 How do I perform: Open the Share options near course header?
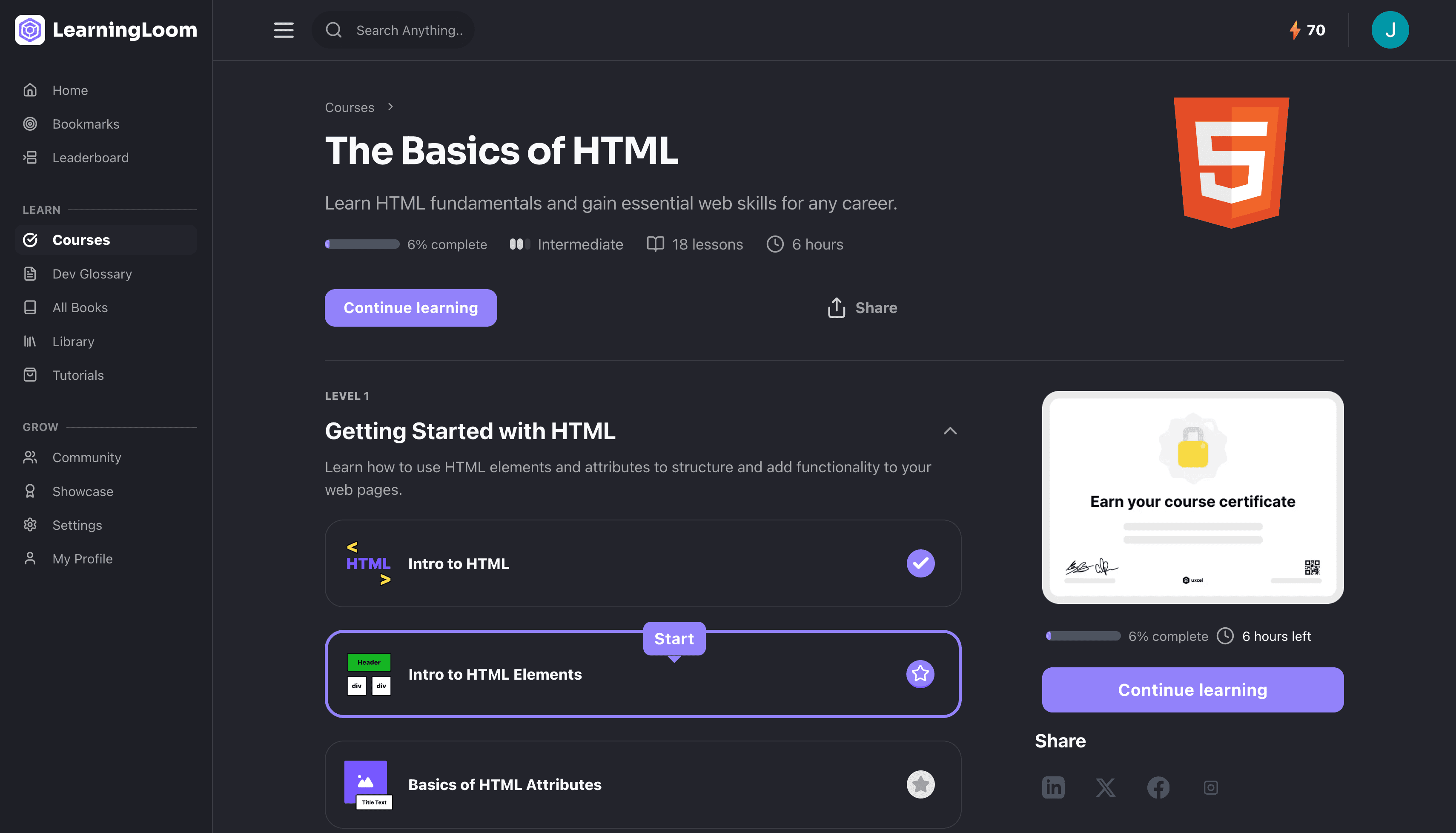863,308
